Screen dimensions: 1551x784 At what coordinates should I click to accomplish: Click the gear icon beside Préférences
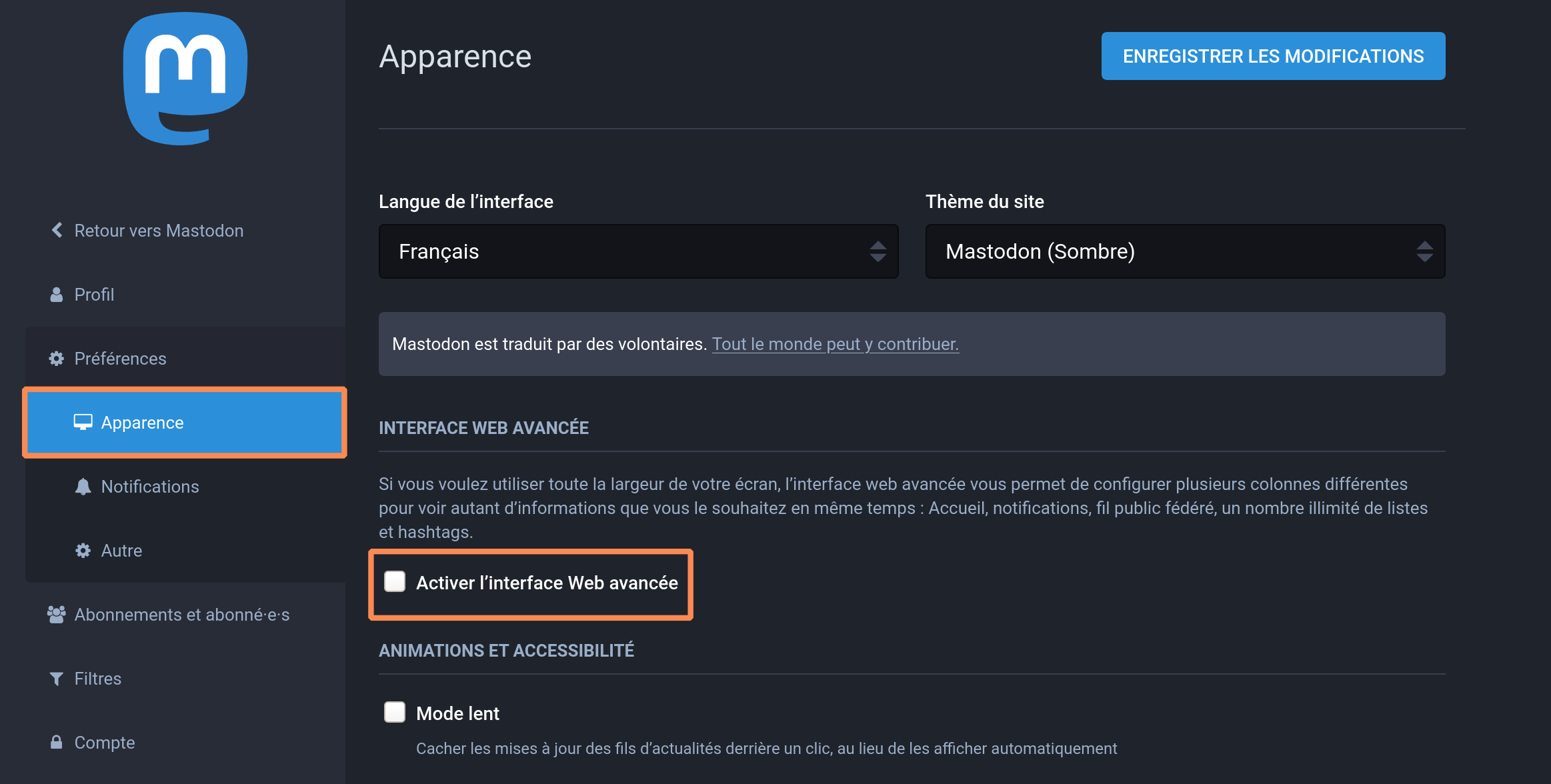57,359
